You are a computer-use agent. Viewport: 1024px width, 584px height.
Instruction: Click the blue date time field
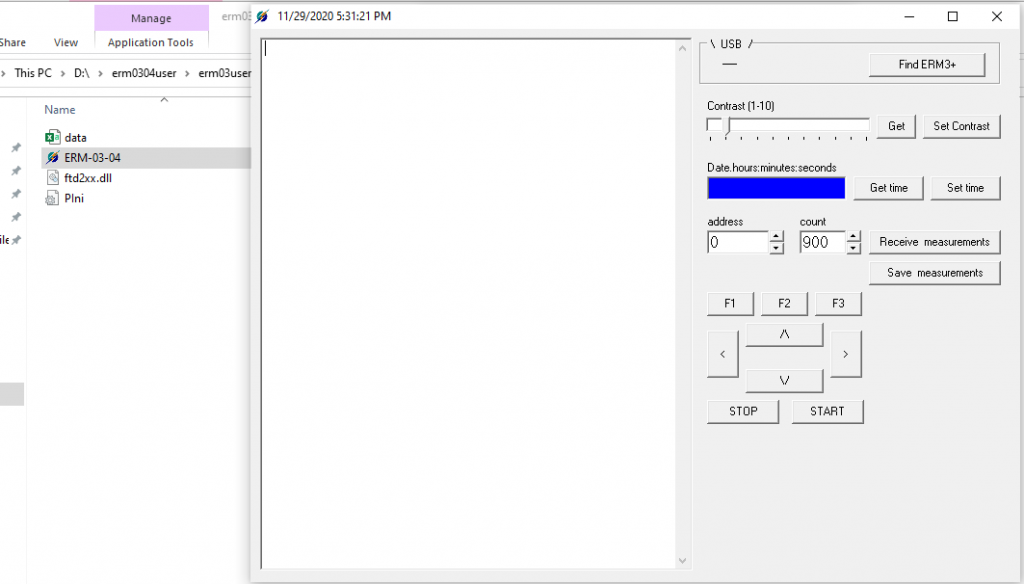[776, 188]
